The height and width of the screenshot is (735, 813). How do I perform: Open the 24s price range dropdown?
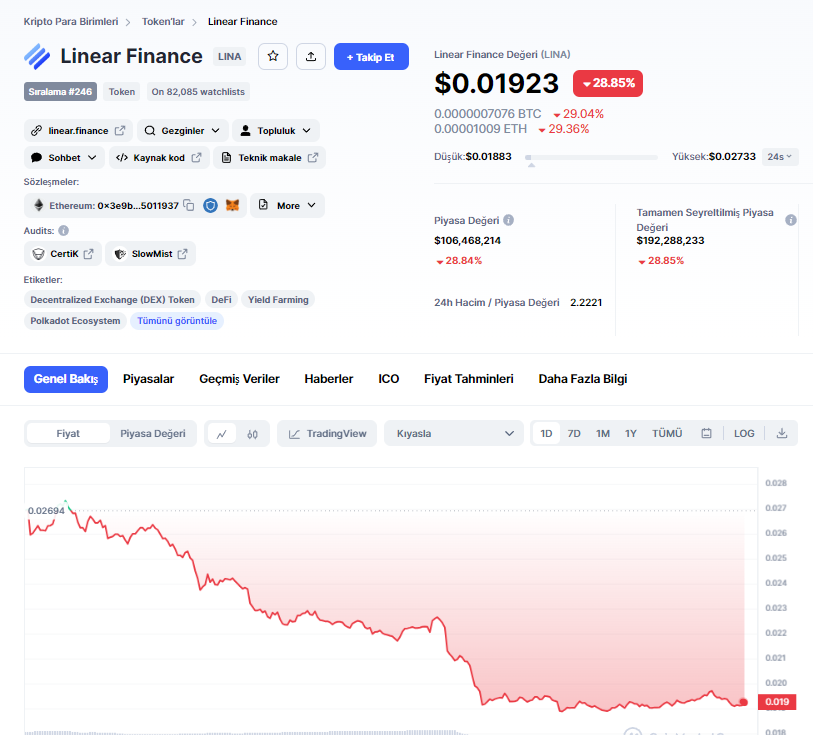pyautogui.click(x=779, y=157)
